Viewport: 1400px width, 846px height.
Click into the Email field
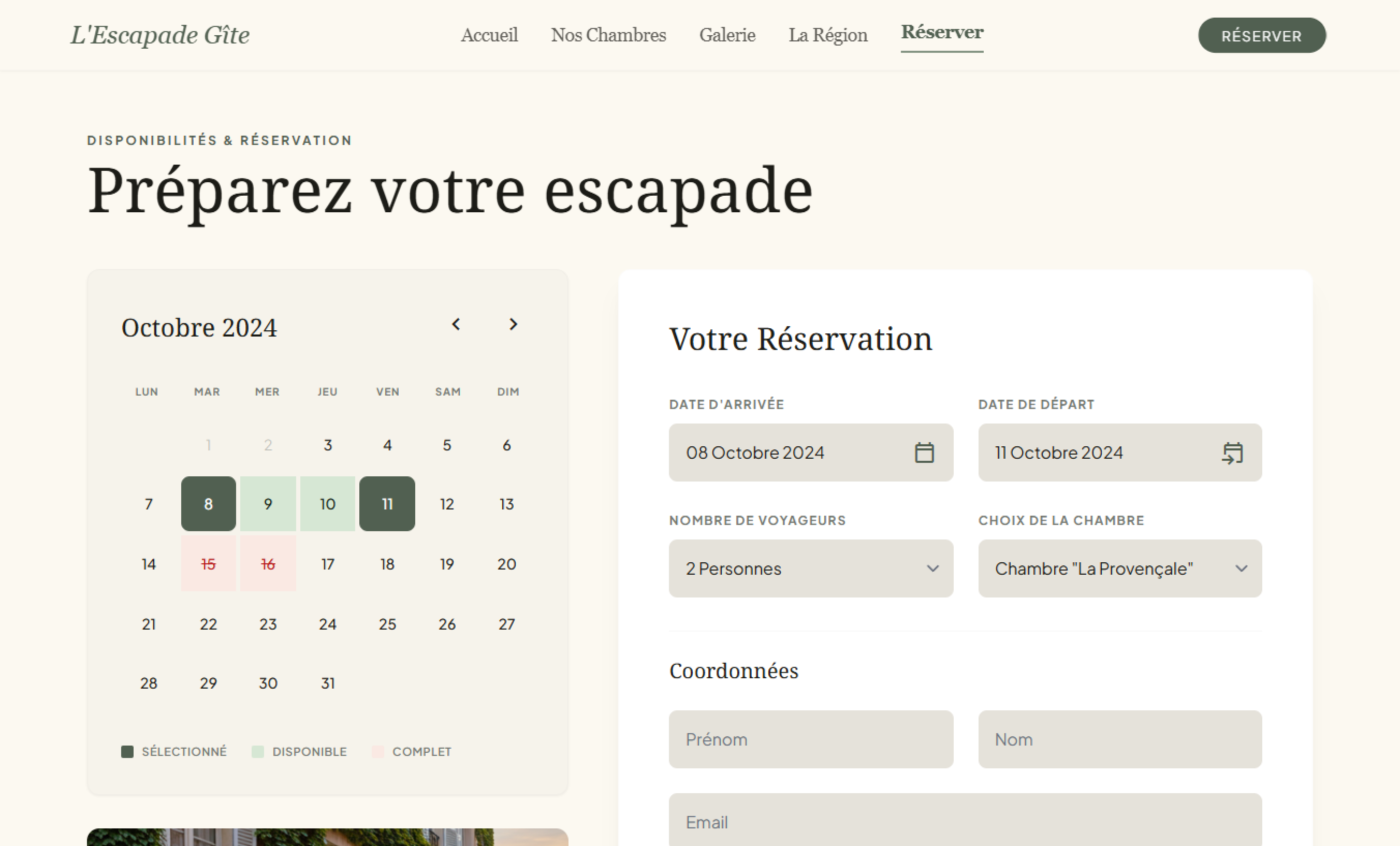click(965, 821)
